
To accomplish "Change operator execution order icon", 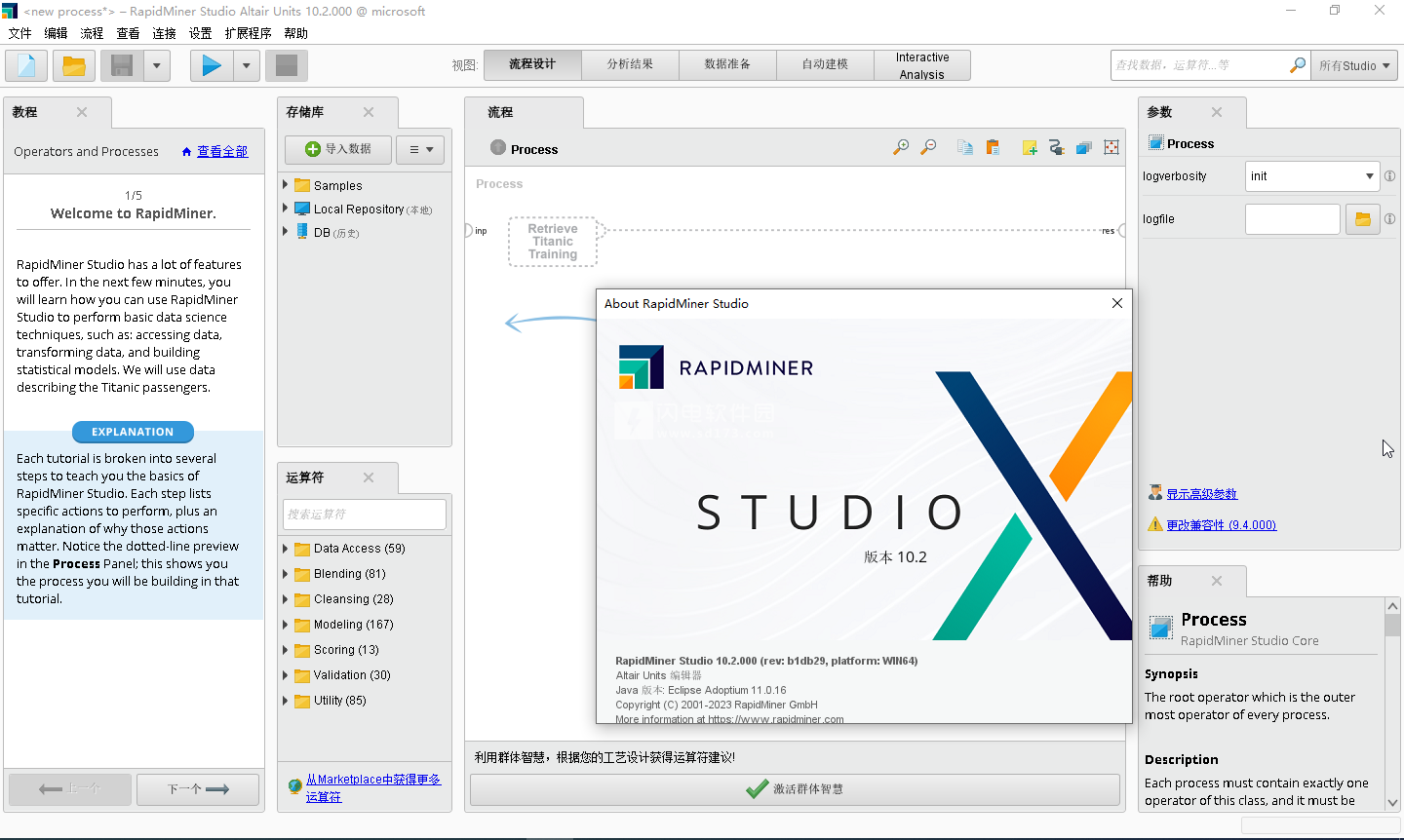I will [1083, 147].
